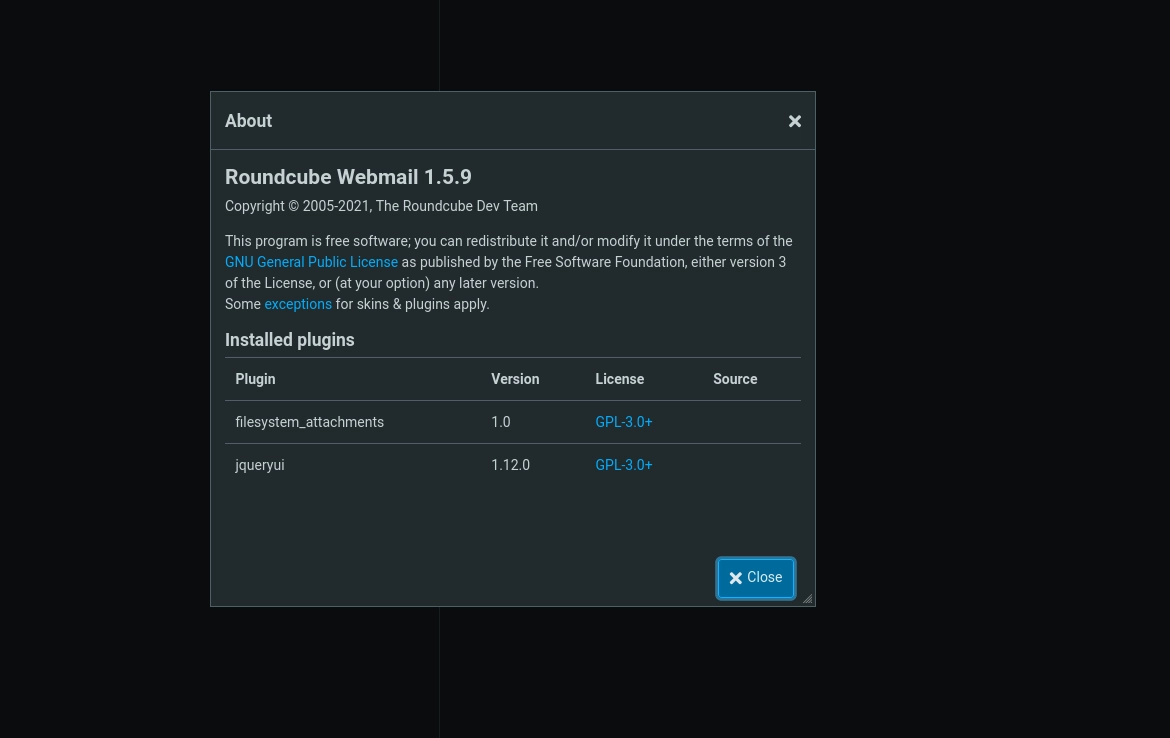Image resolution: width=1170 pixels, height=738 pixels.
Task: Click the Version column header
Action: coord(515,379)
